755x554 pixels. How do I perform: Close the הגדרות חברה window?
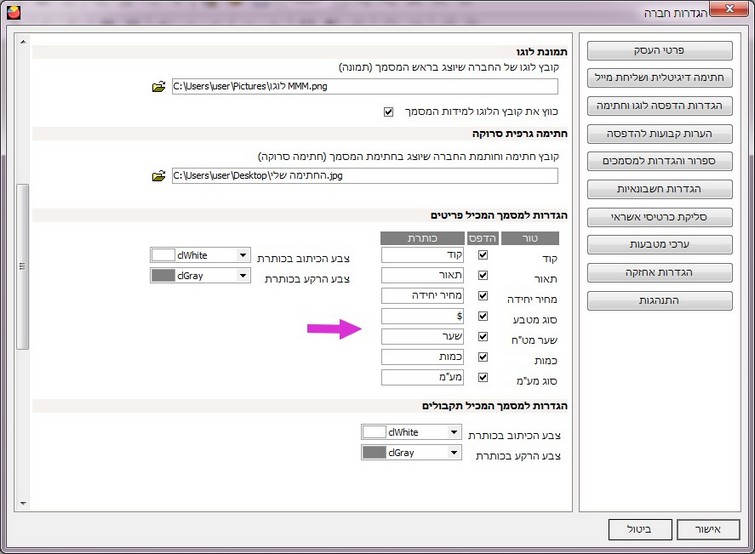coord(729,9)
